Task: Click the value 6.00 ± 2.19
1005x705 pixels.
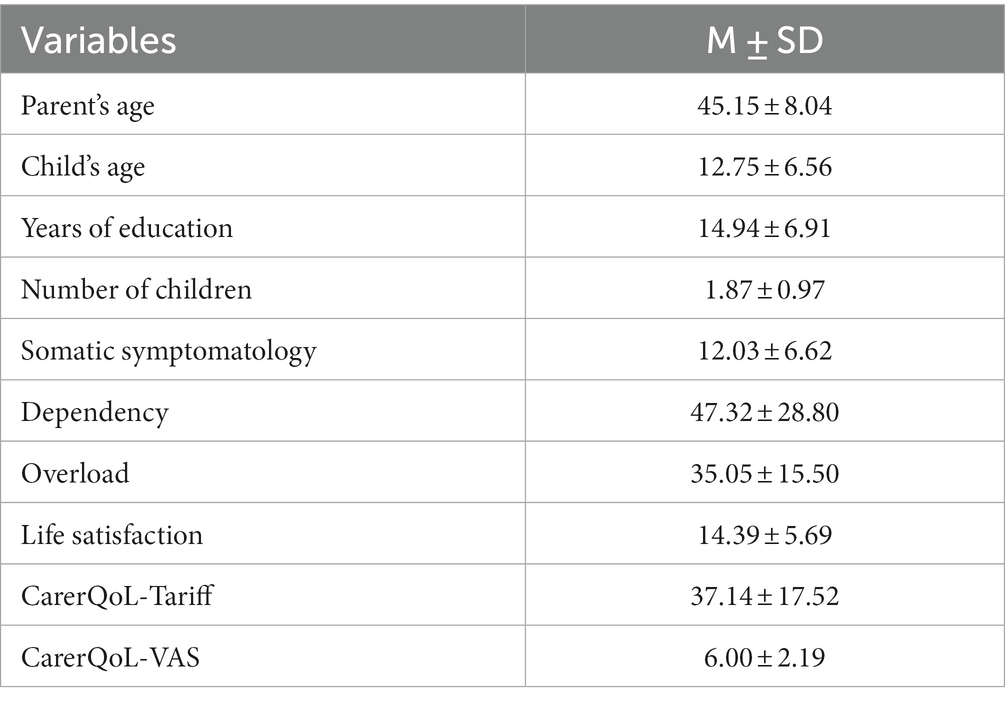Action: click(765, 658)
